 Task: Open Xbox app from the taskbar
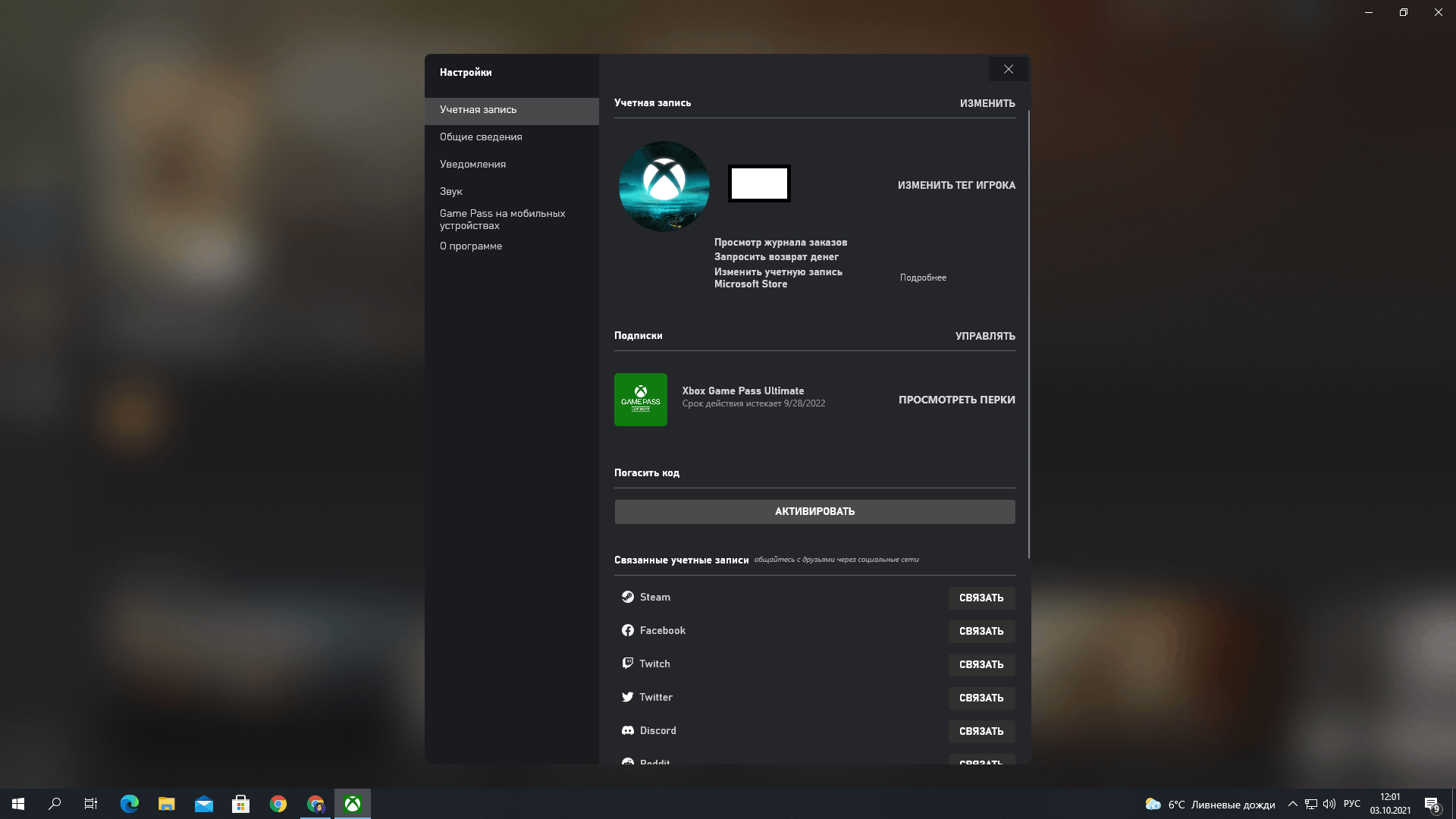click(353, 804)
